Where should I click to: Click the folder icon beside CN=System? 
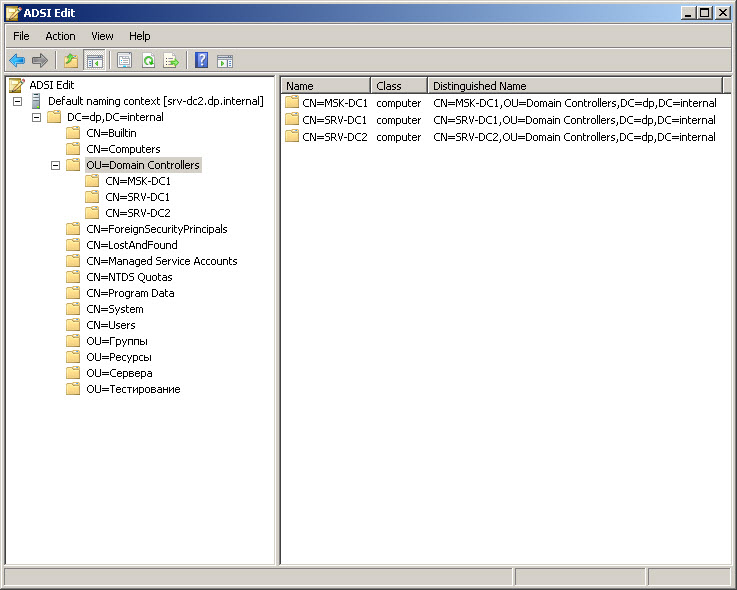(x=73, y=309)
